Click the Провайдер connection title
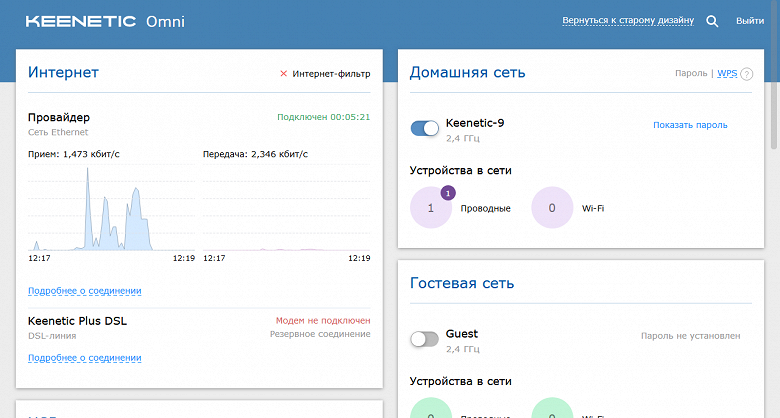 click(59, 117)
